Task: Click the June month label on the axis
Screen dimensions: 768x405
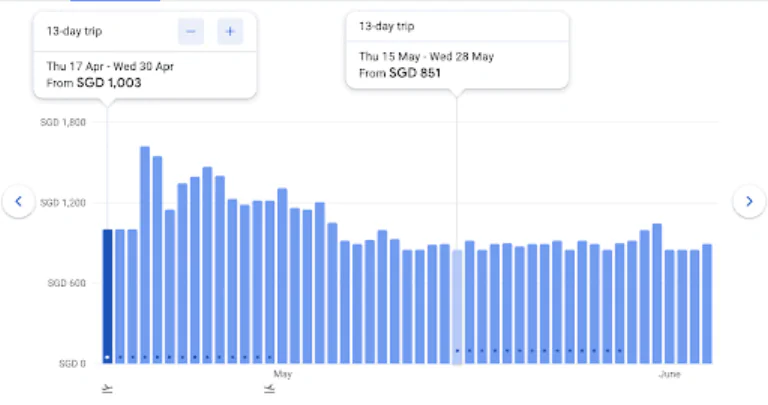Action: [670, 375]
